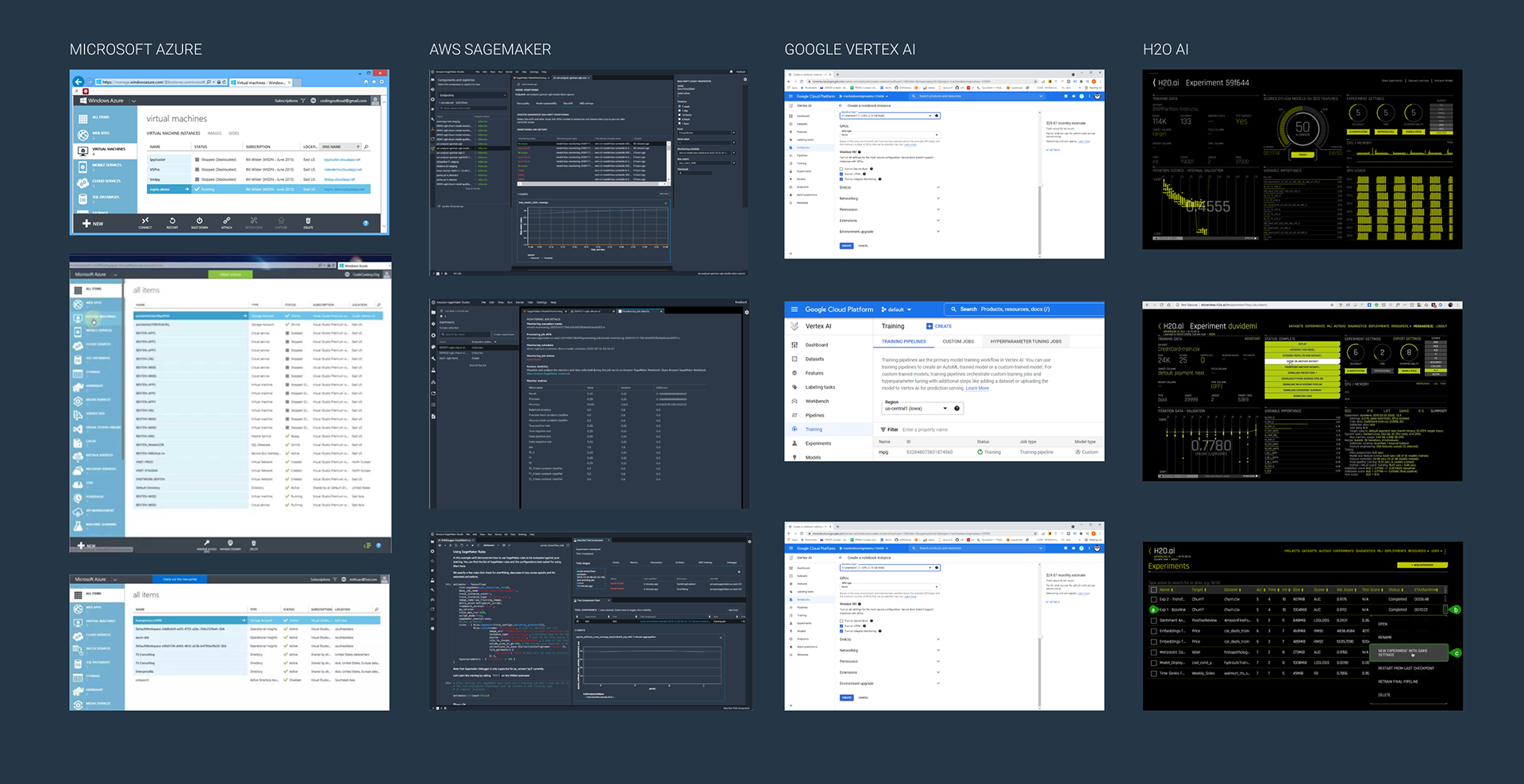Open Dashboard in Vertex AI Training sidebar
Image resolution: width=1524 pixels, height=784 pixels.
817,345
